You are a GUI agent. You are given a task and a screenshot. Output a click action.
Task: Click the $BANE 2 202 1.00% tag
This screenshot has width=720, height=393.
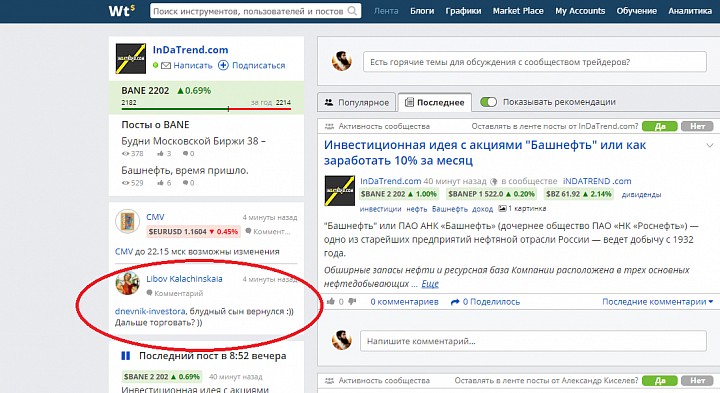point(398,194)
